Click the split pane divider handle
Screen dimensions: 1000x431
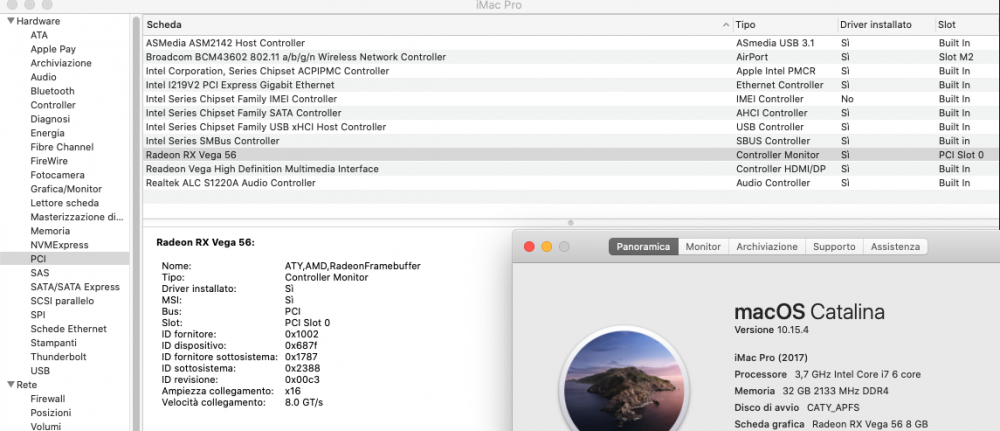pyautogui.click(x=571, y=223)
